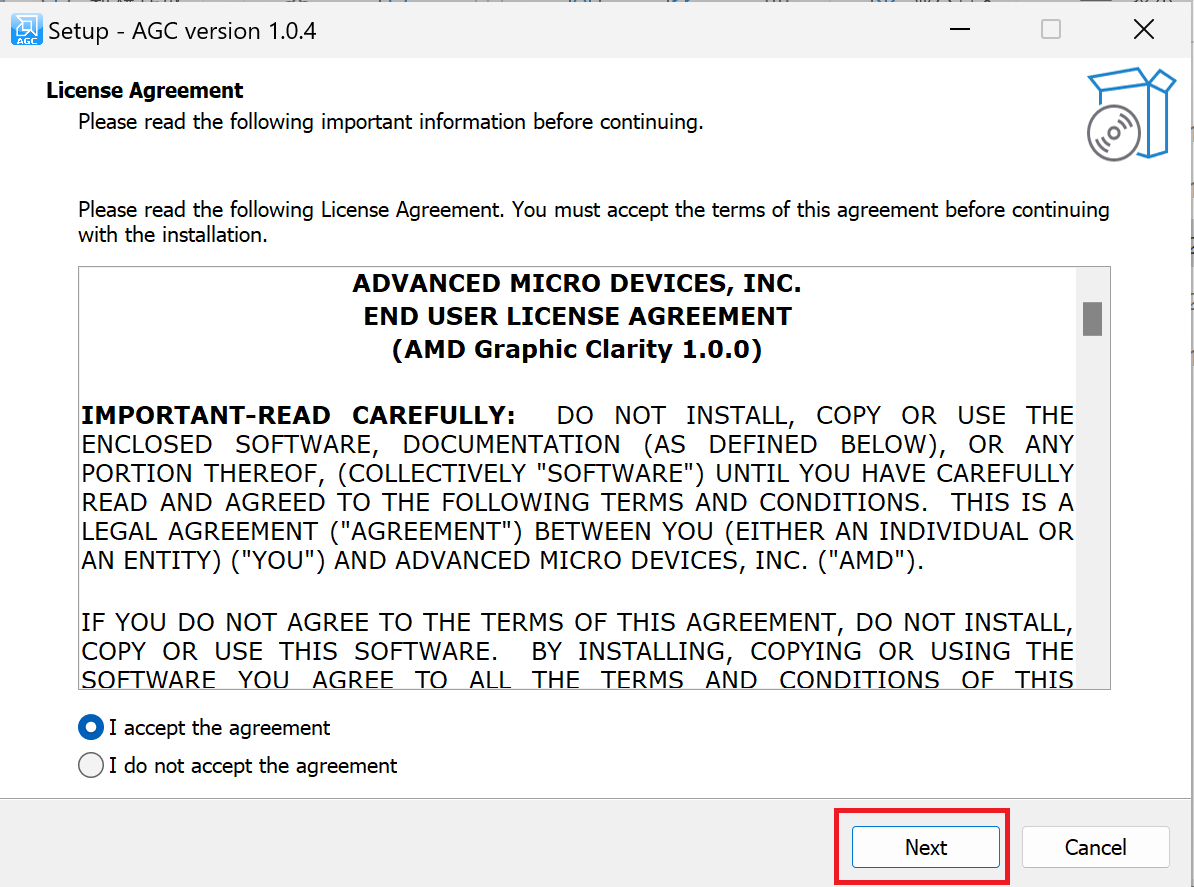Click the bold "IMPORTANT-READ CAREFULLY:" text
The width and height of the screenshot is (1194, 887).
click(298, 416)
